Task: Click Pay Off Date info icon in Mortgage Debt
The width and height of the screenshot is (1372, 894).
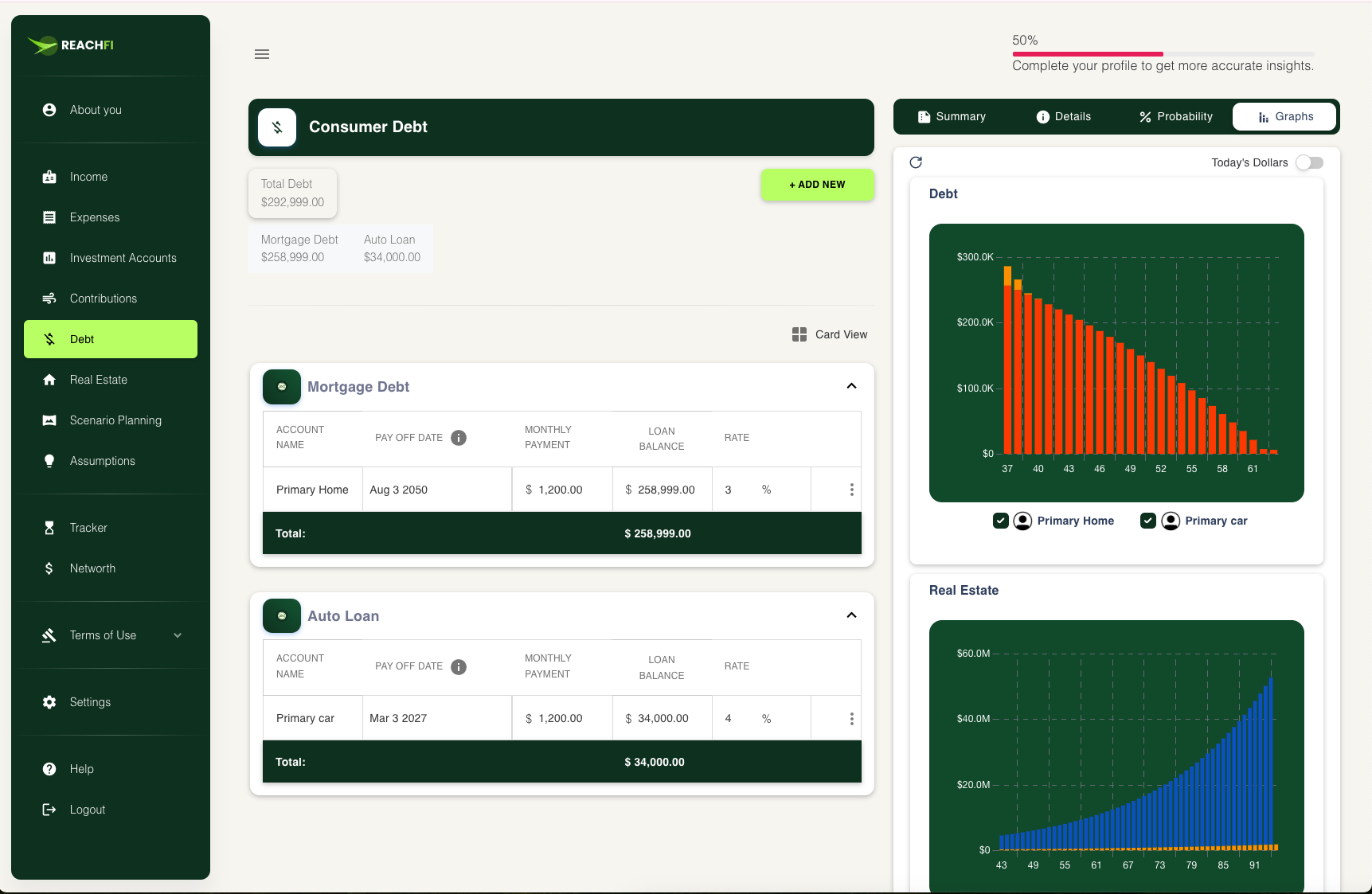Action: coord(459,438)
